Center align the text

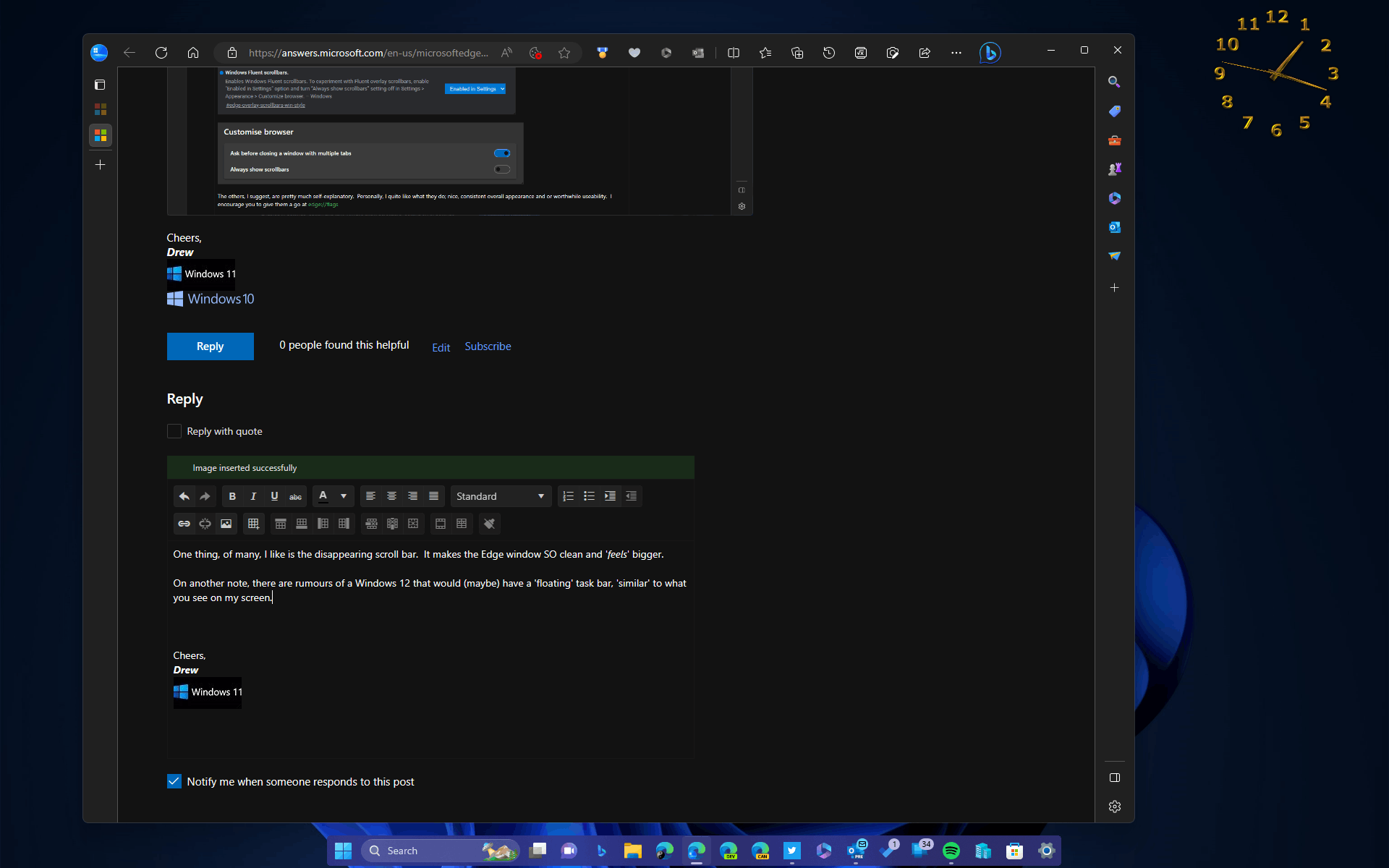click(x=391, y=496)
